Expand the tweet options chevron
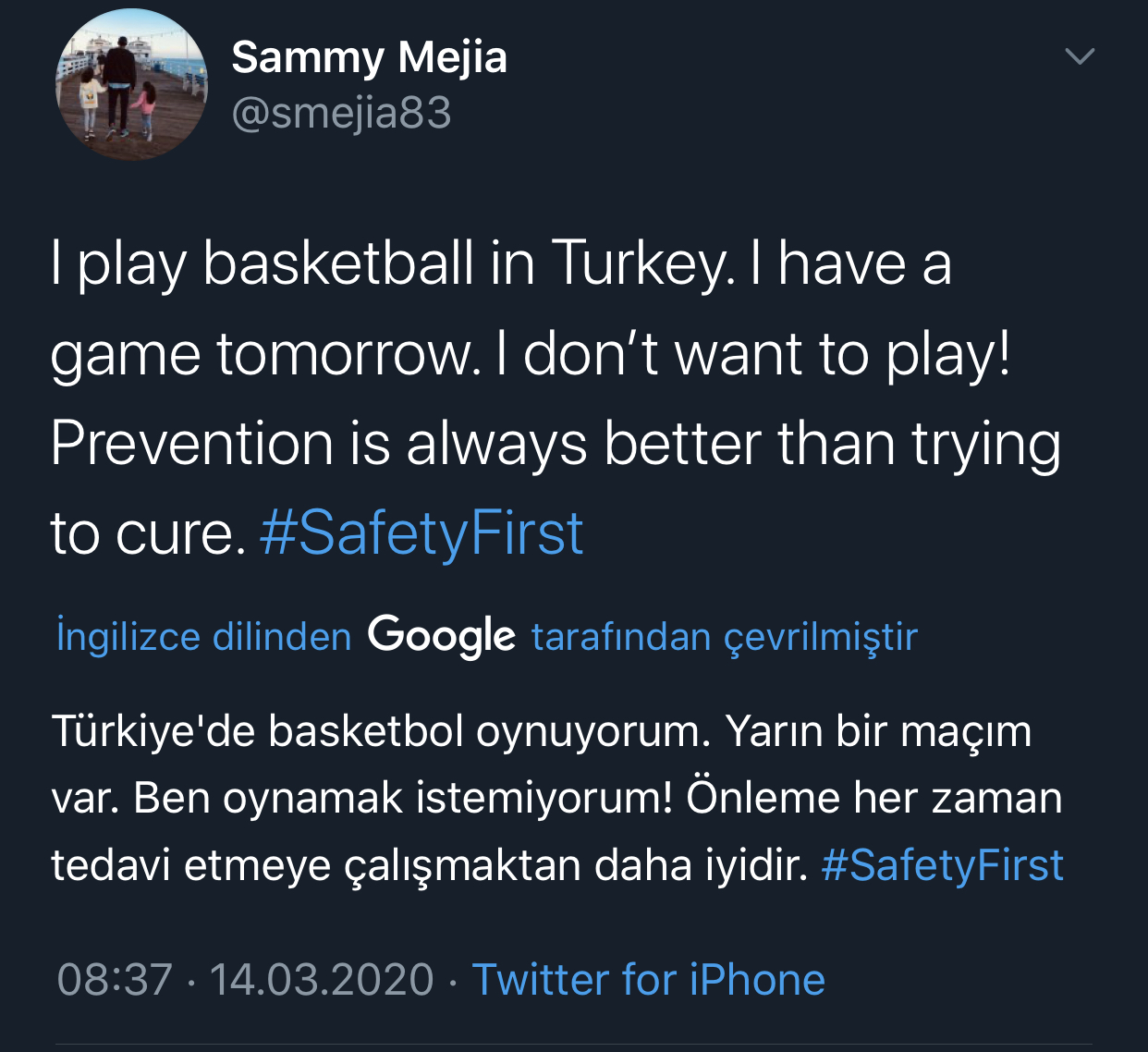The width and height of the screenshot is (1148, 1052). click(1080, 57)
